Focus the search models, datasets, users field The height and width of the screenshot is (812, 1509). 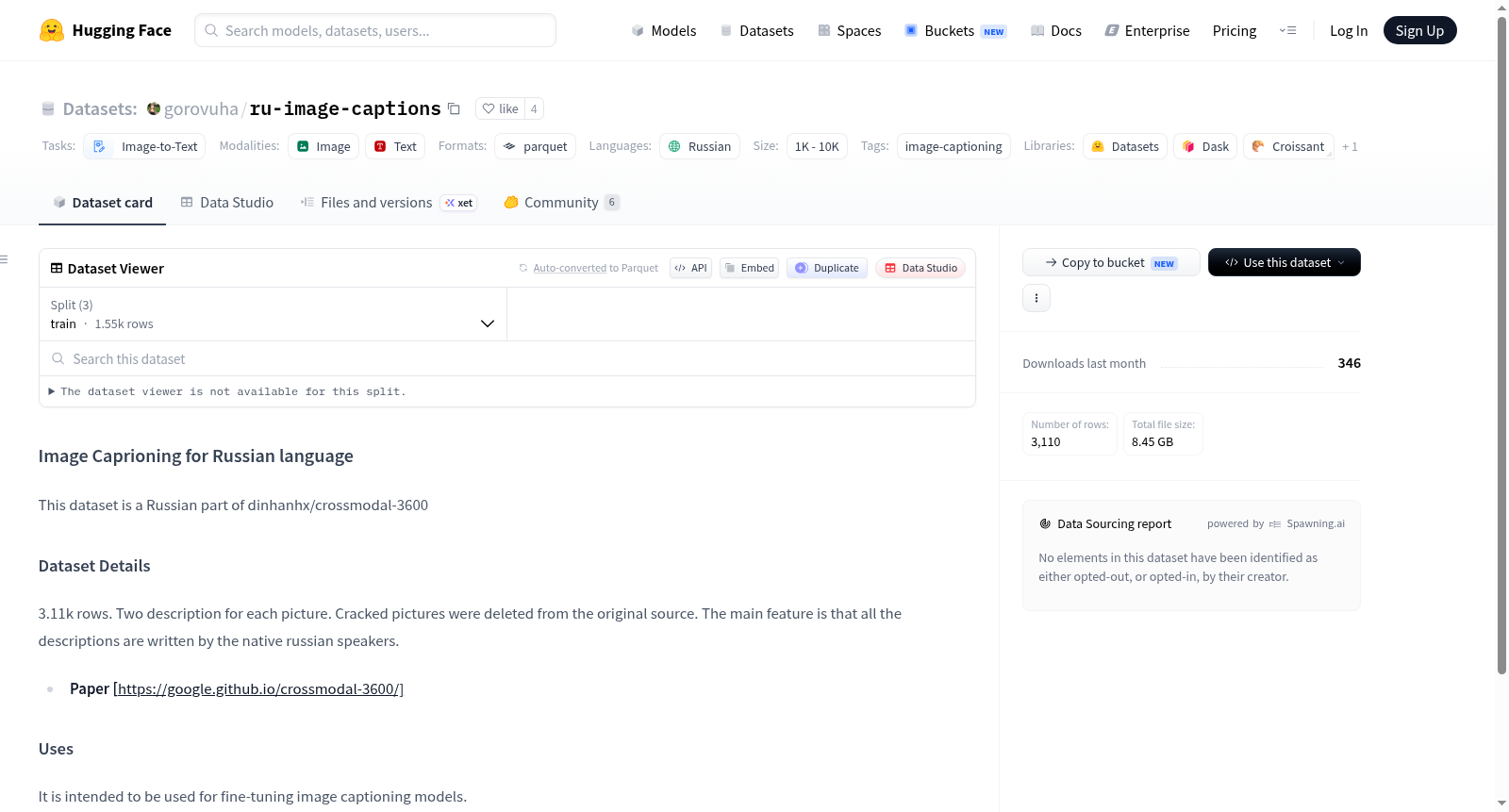tap(375, 30)
